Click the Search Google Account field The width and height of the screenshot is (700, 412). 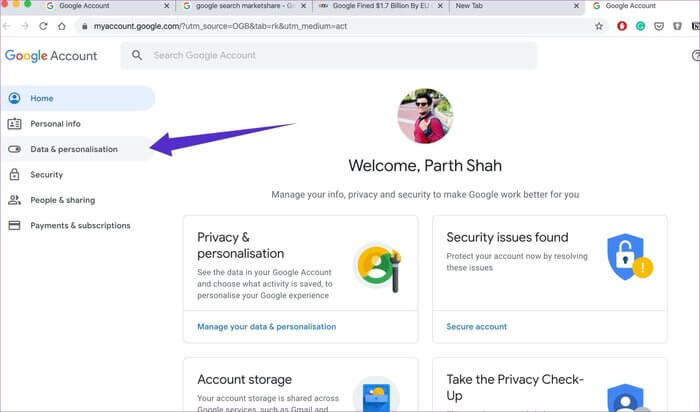click(x=329, y=55)
